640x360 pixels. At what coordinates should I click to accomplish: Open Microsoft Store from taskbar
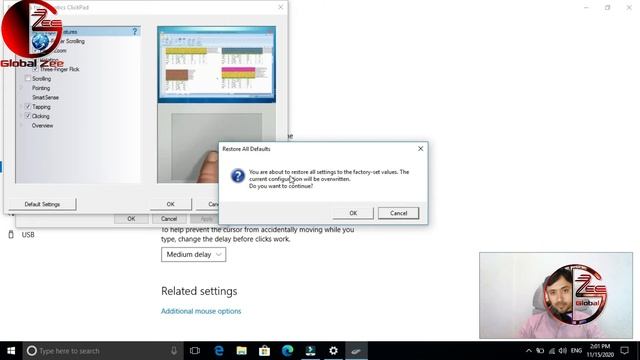pyautogui.click(x=264, y=351)
